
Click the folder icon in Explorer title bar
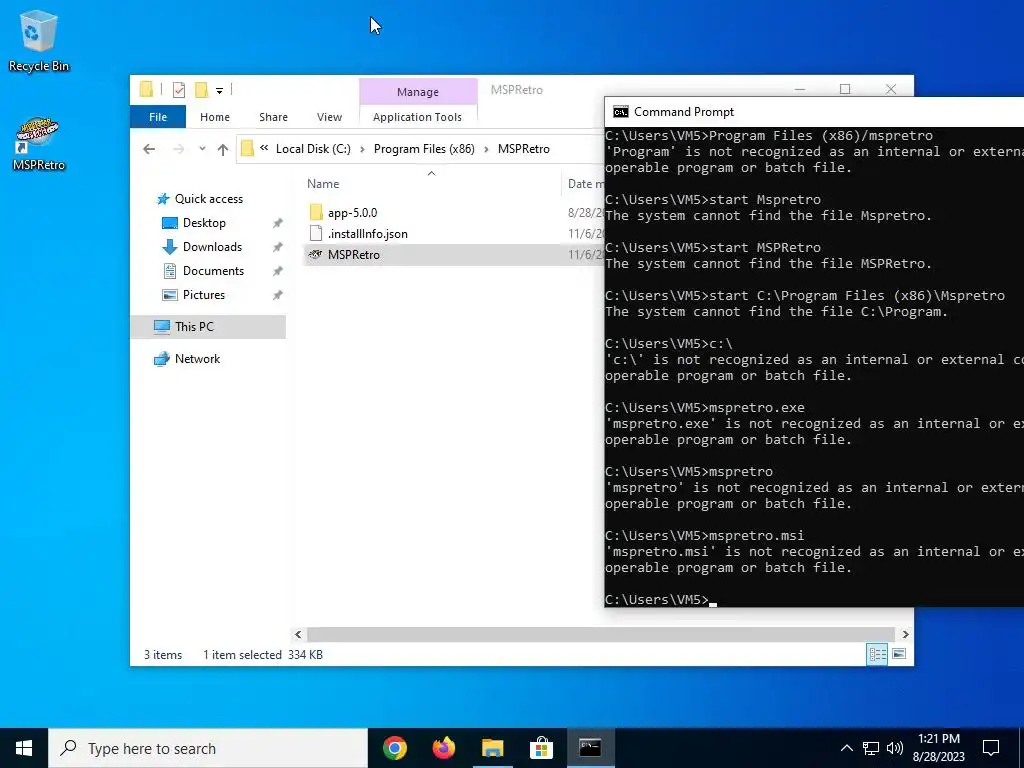(x=146, y=89)
